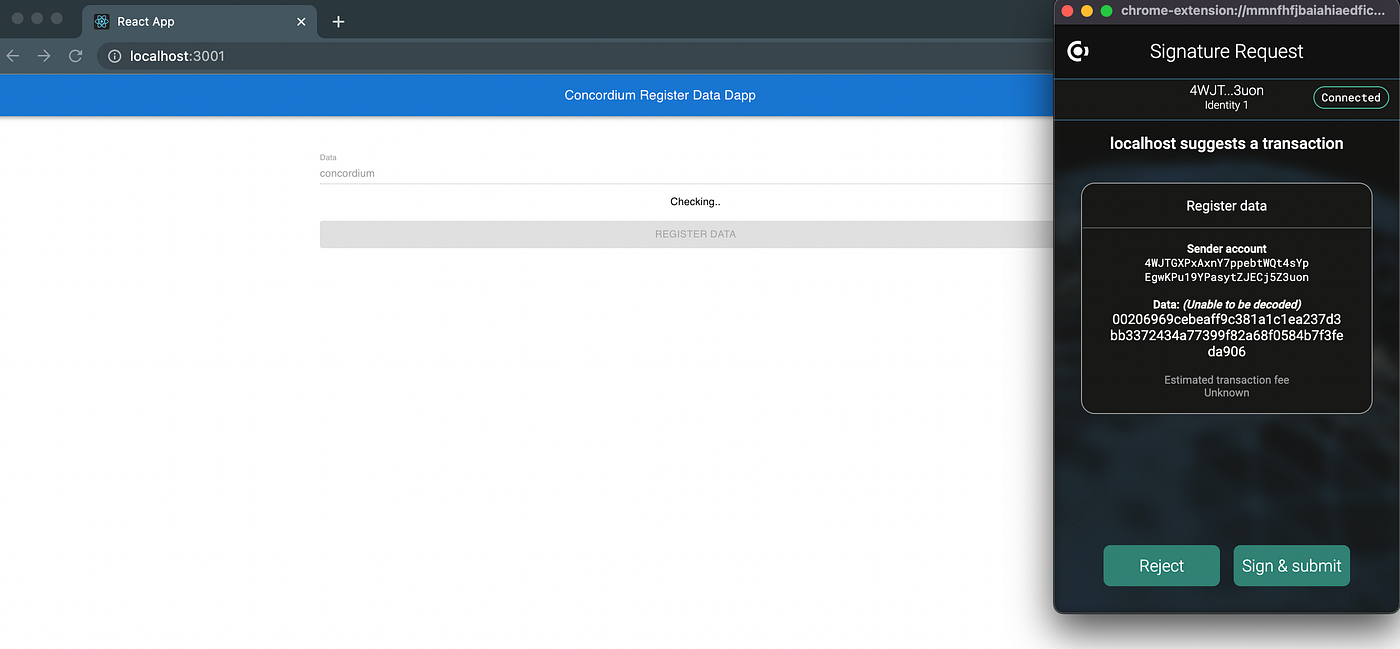Select the React App tab
This screenshot has width=1400, height=649.
200,21
